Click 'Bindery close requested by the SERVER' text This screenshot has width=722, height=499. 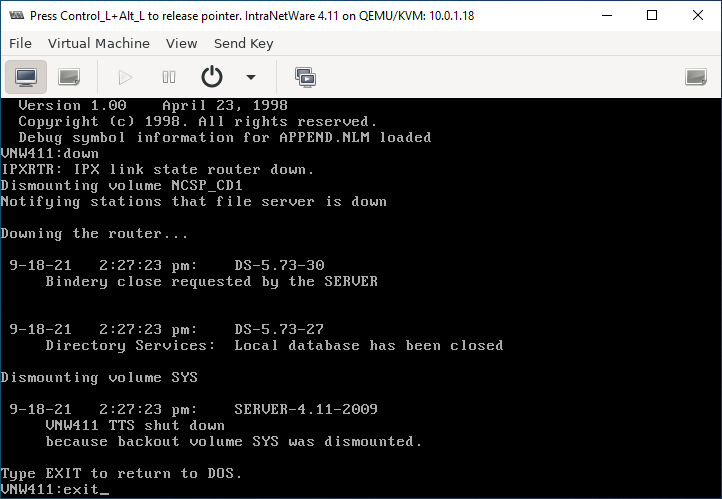[x=211, y=281]
